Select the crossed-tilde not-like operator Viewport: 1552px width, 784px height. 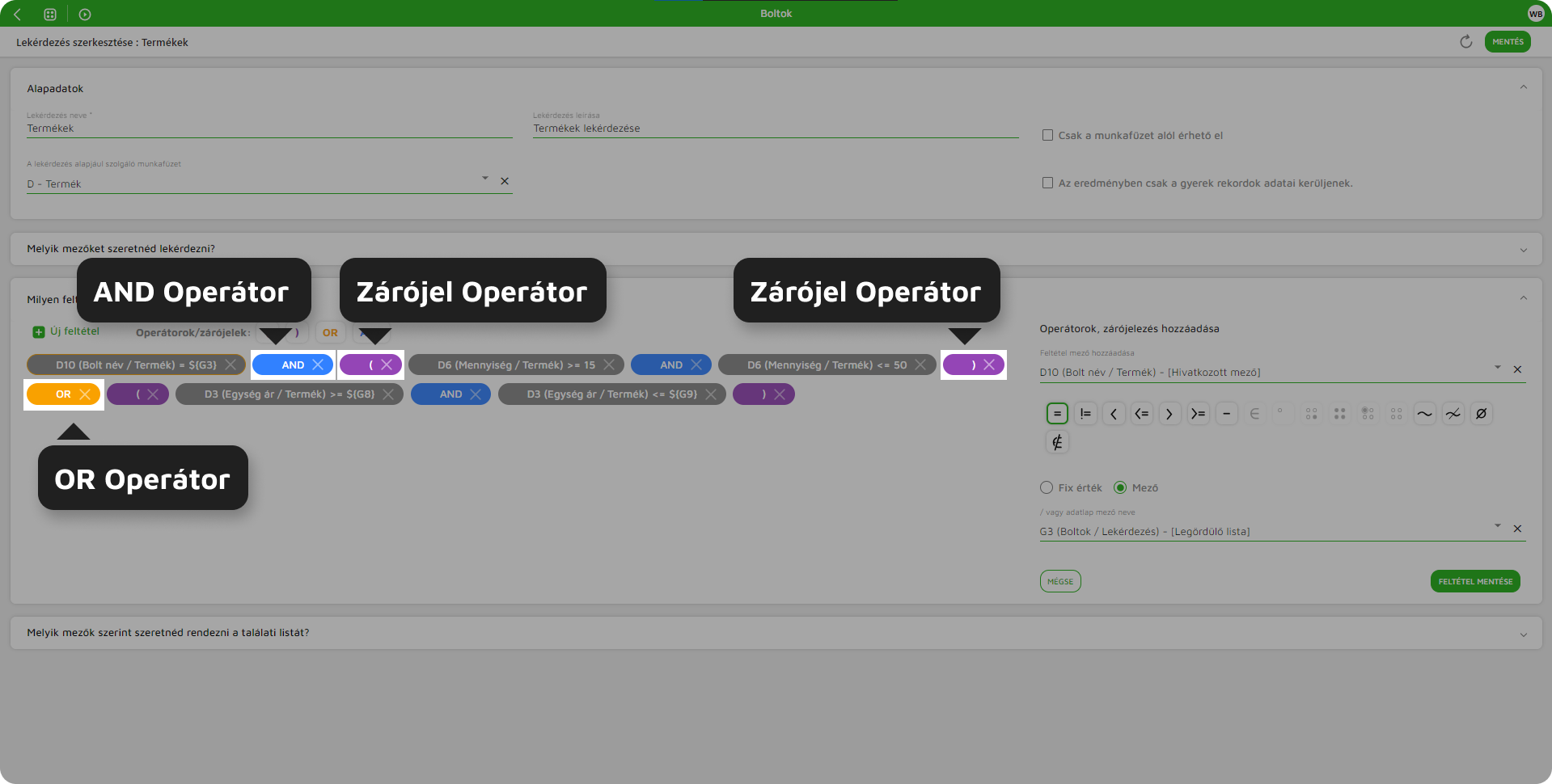(x=1453, y=414)
